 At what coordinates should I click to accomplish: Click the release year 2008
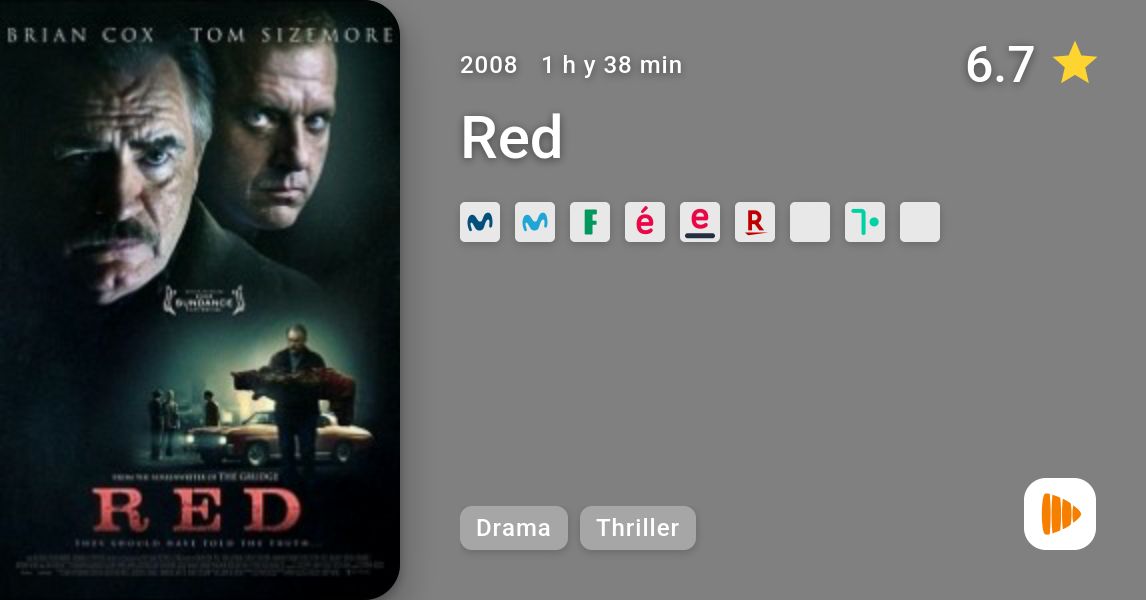tap(488, 65)
